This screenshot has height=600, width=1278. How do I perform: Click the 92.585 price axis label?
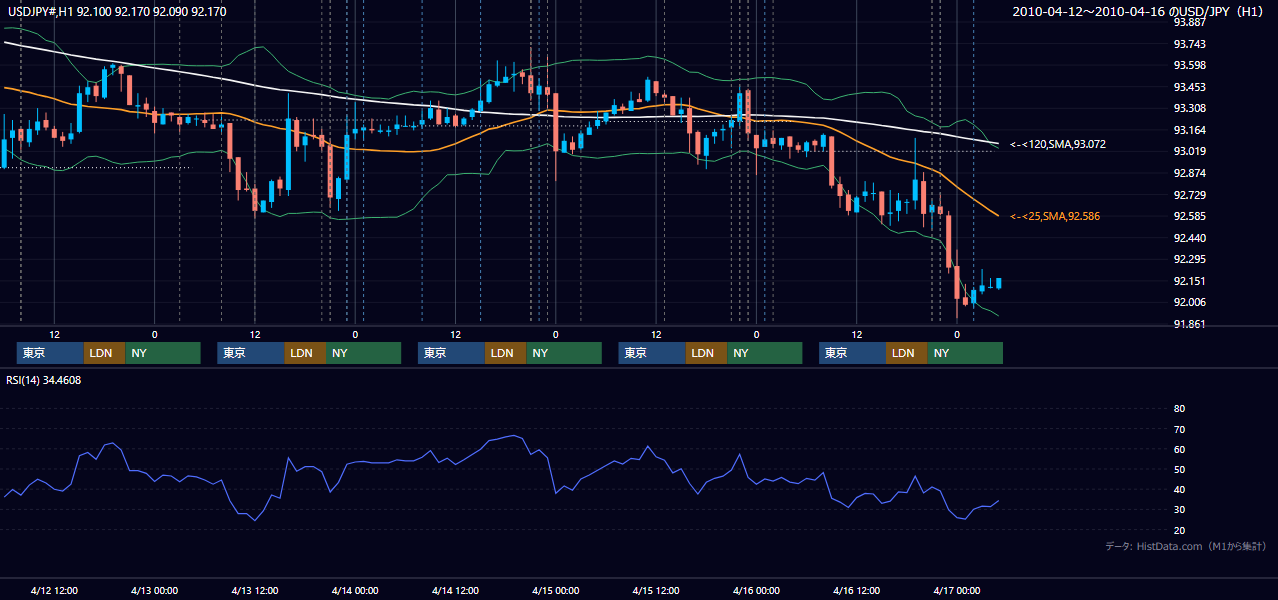(x=1189, y=217)
